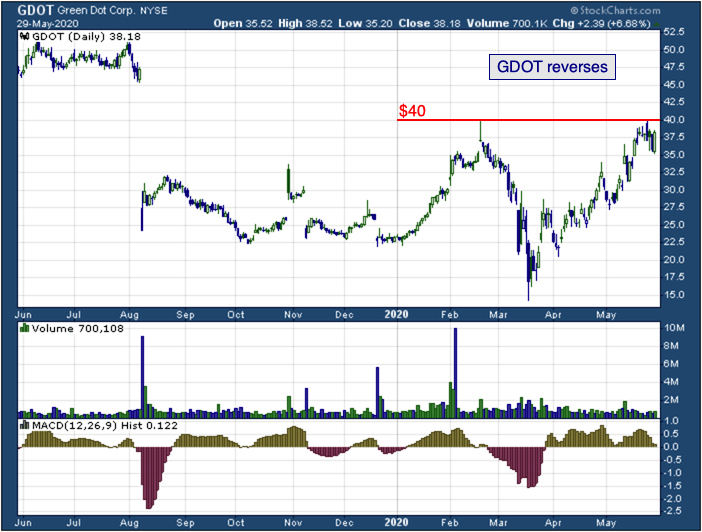Click the Volume 700.1K header value

click(507, 23)
